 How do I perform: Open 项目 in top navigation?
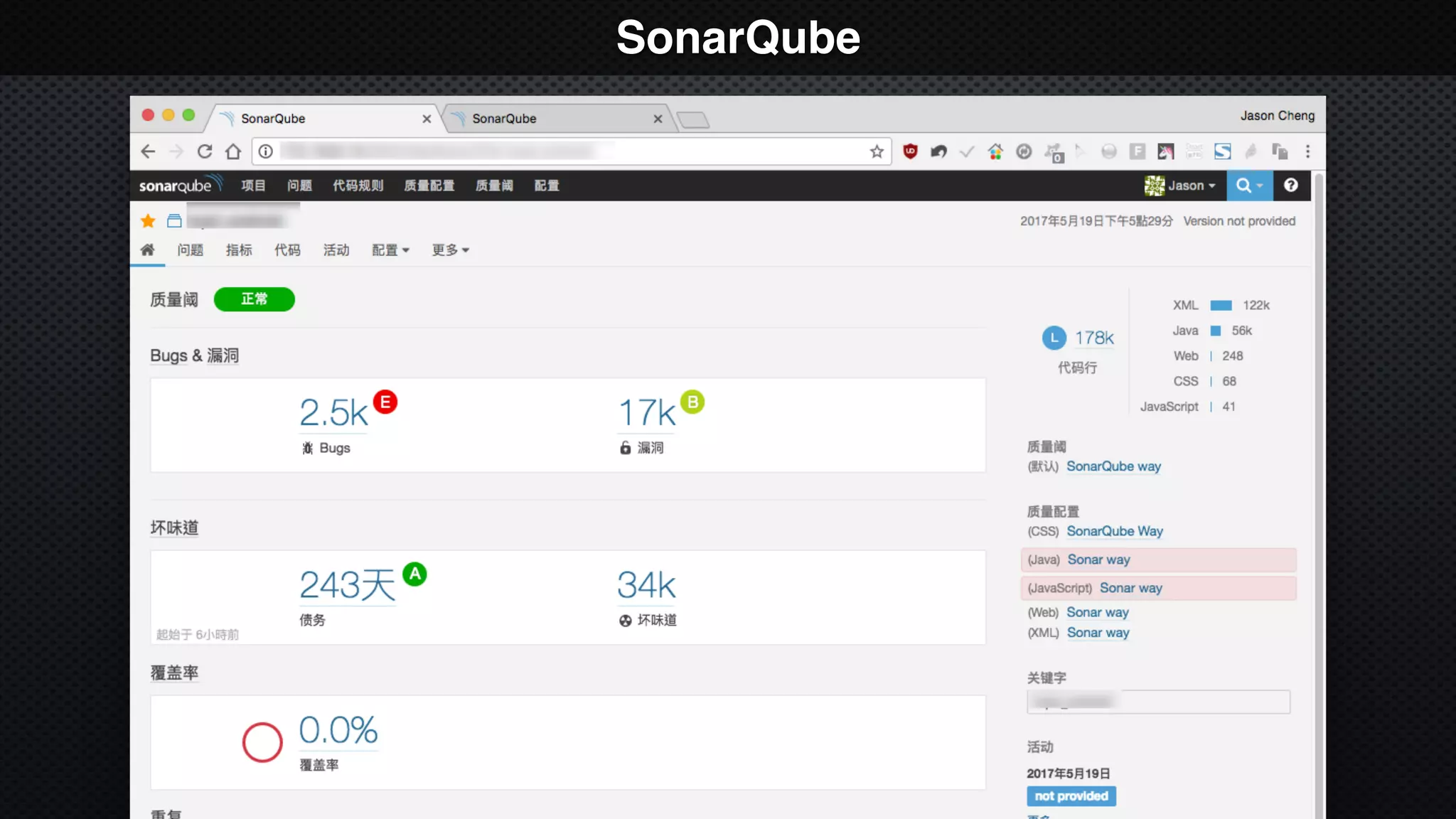[x=253, y=186]
